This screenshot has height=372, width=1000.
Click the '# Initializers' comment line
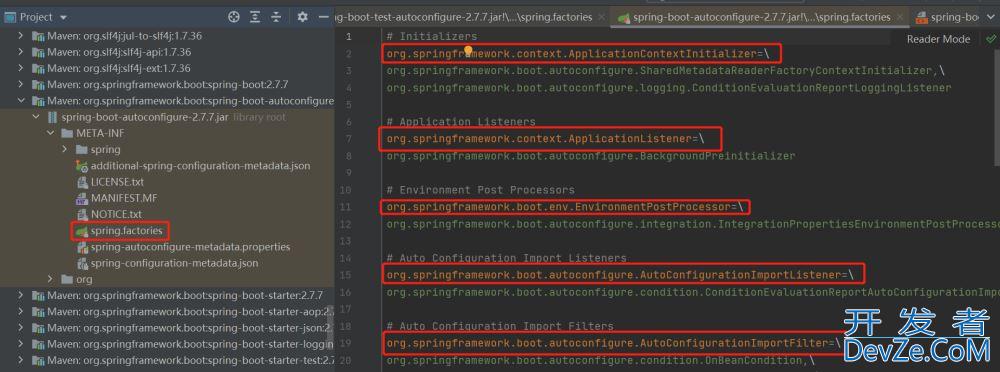(432, 36)
